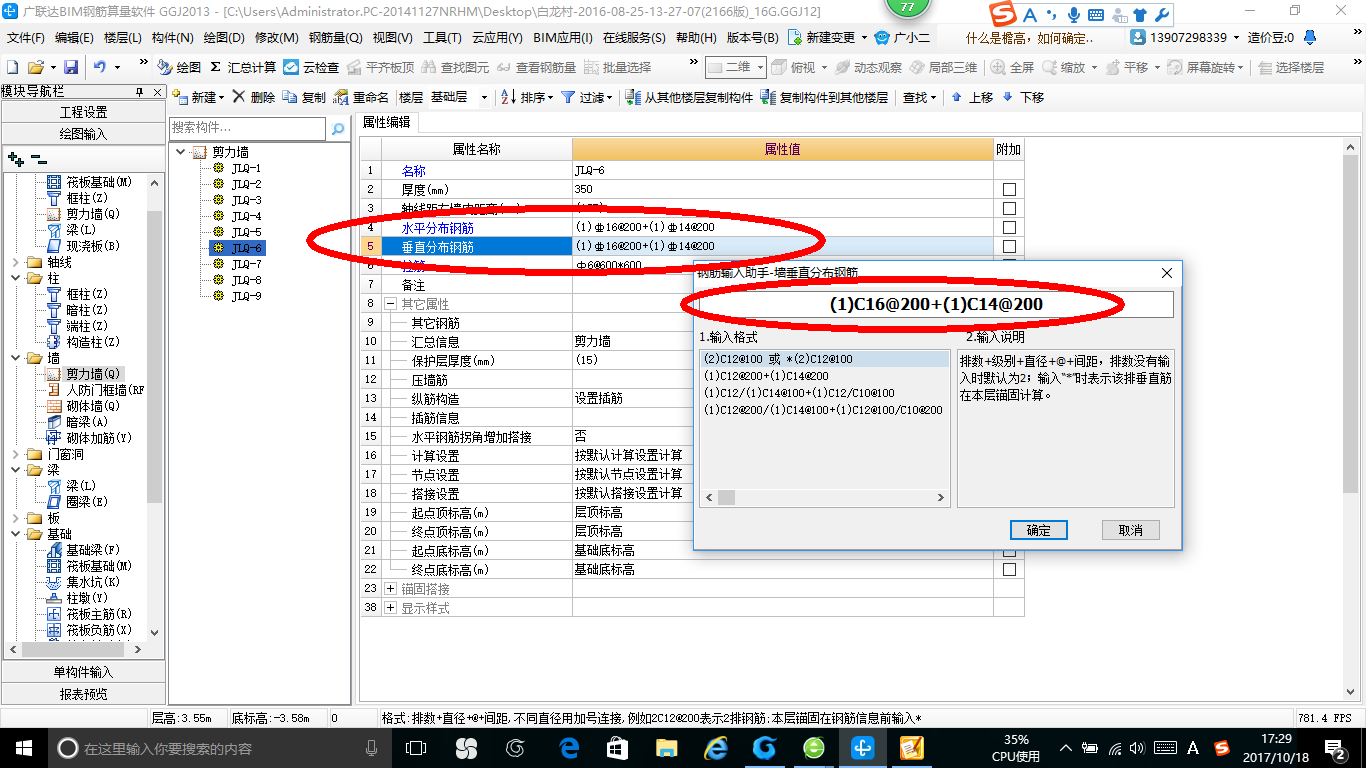Open Microsoft Edge from taskbar
Image resolution: width=1366 pixels, height=768 pixels.
(x=569, y=748)
